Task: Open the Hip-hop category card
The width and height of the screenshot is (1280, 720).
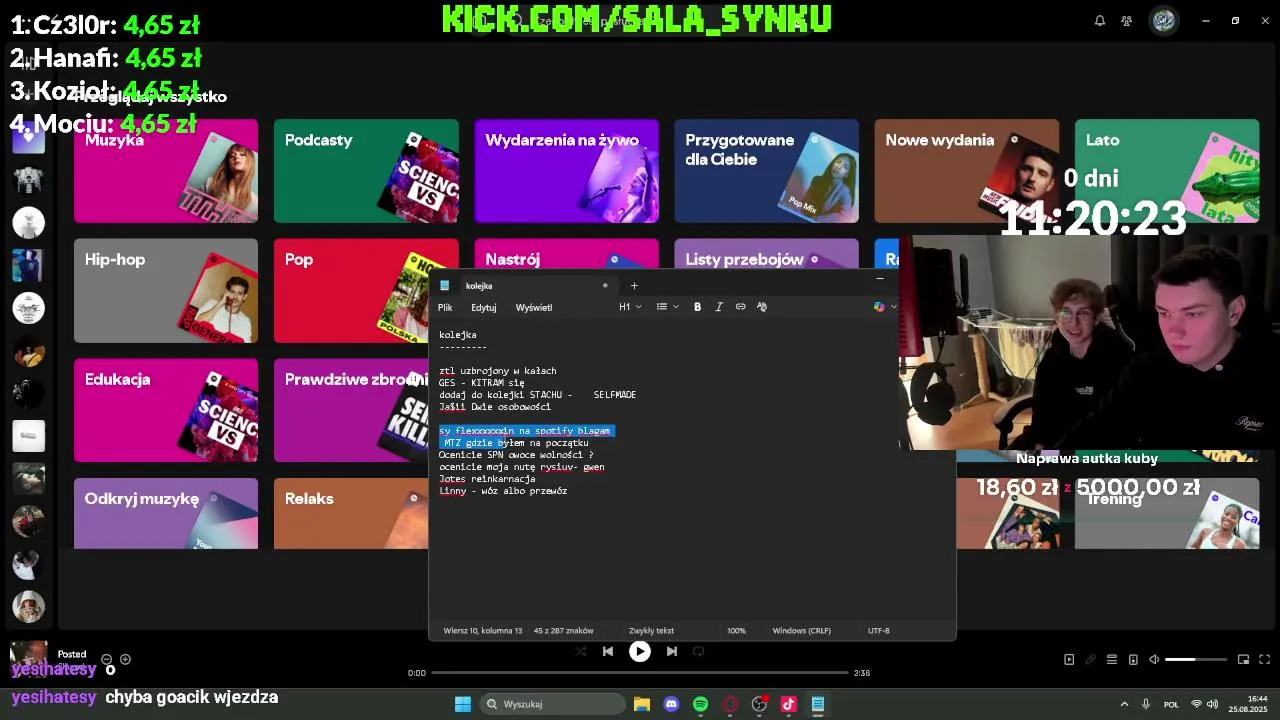Action: (x=166, y=291)
